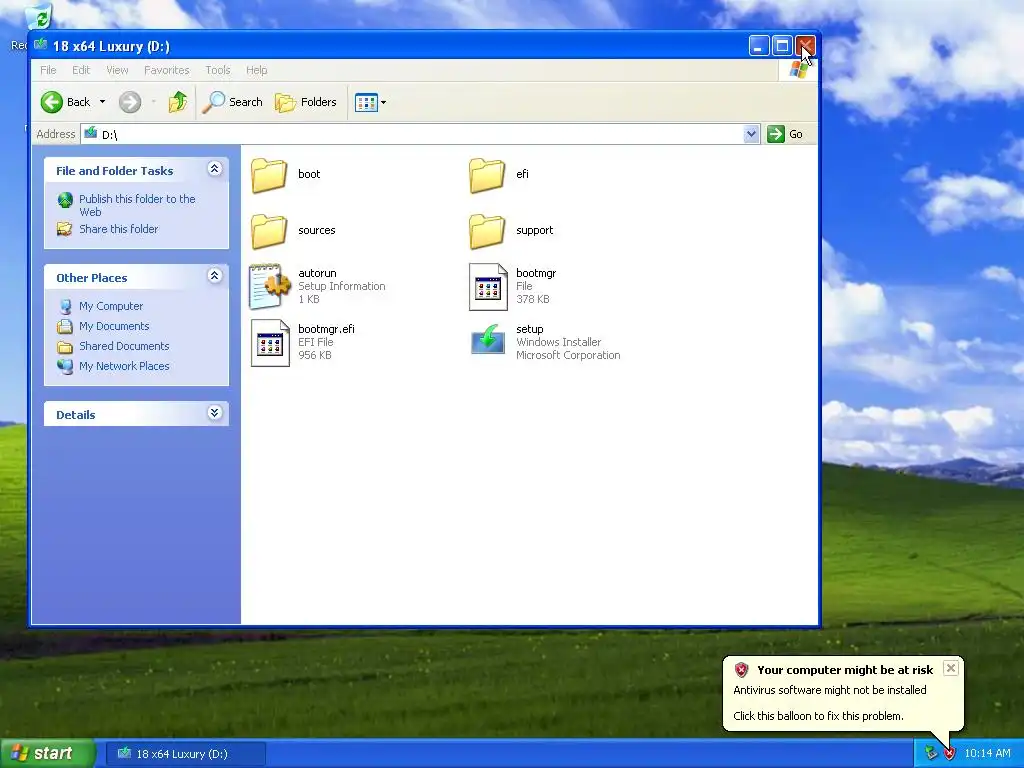
Task: Click the Safely Remove Hardware tray icon
Action: 931,754
